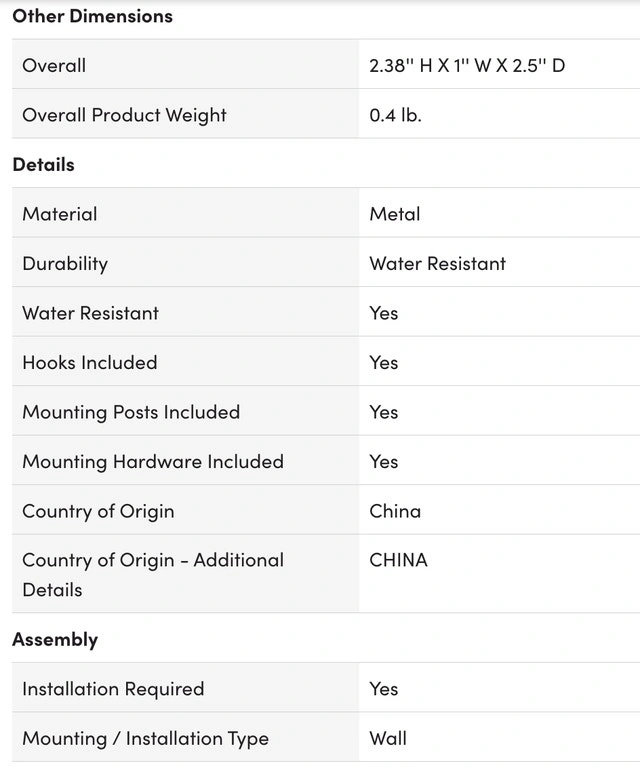The height and width of the screenshot is (776, 640).
Task: Click the Hooks Included label
Action: [x=90, y=362]
